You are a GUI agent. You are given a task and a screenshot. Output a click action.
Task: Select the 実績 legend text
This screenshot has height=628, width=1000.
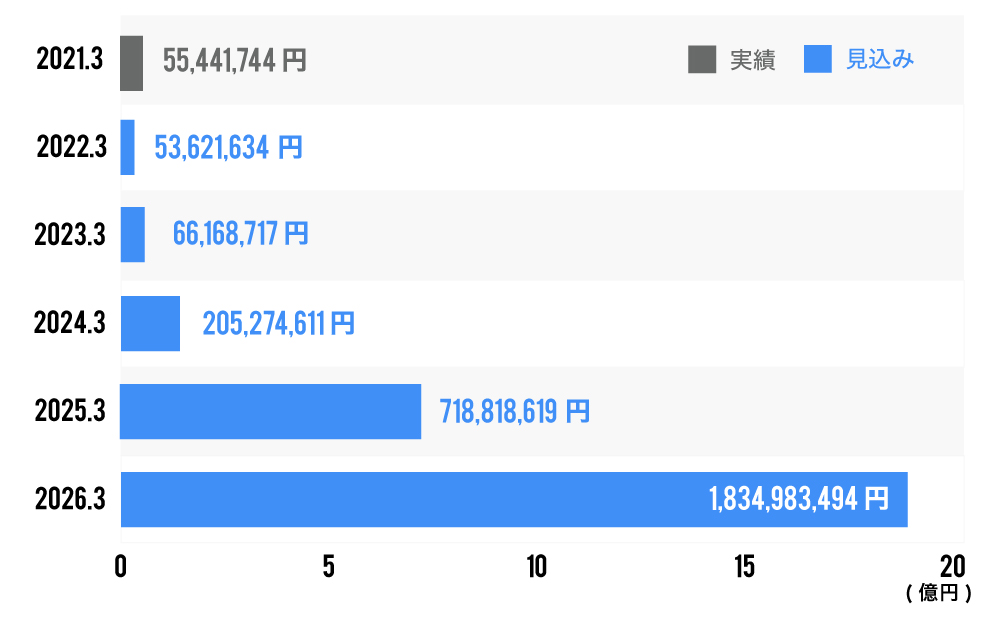[753, 60]
